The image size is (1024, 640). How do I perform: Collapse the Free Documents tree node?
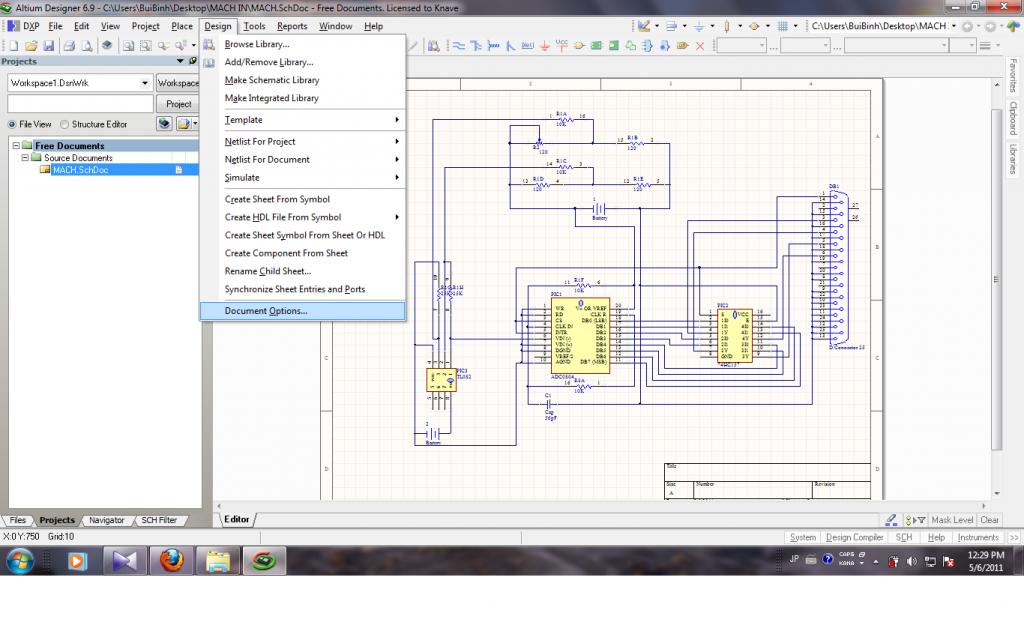click(x=16, y=146)
